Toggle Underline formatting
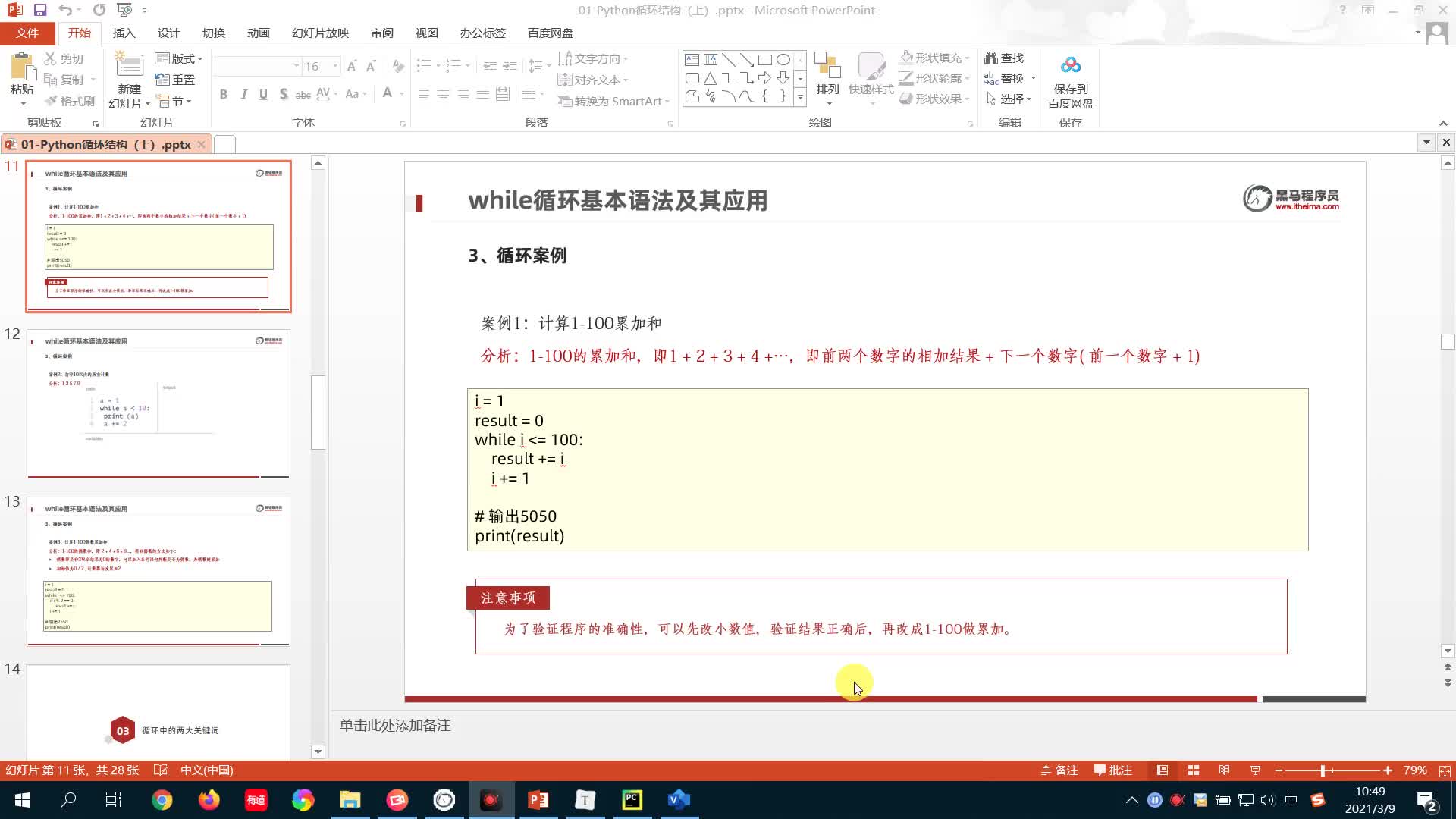 pos(263,94)
